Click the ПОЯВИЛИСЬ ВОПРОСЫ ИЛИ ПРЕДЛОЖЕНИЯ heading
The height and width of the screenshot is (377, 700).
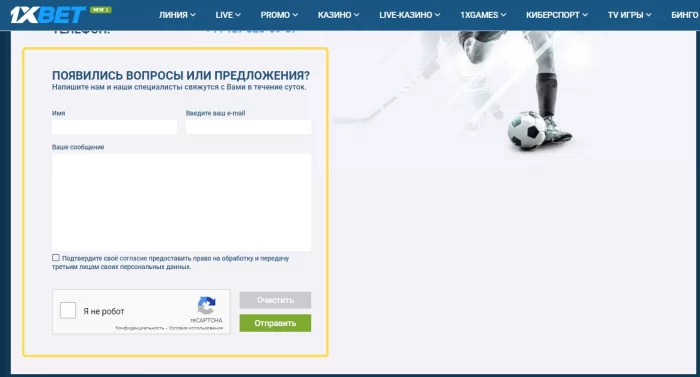click(x=181, y=75)
